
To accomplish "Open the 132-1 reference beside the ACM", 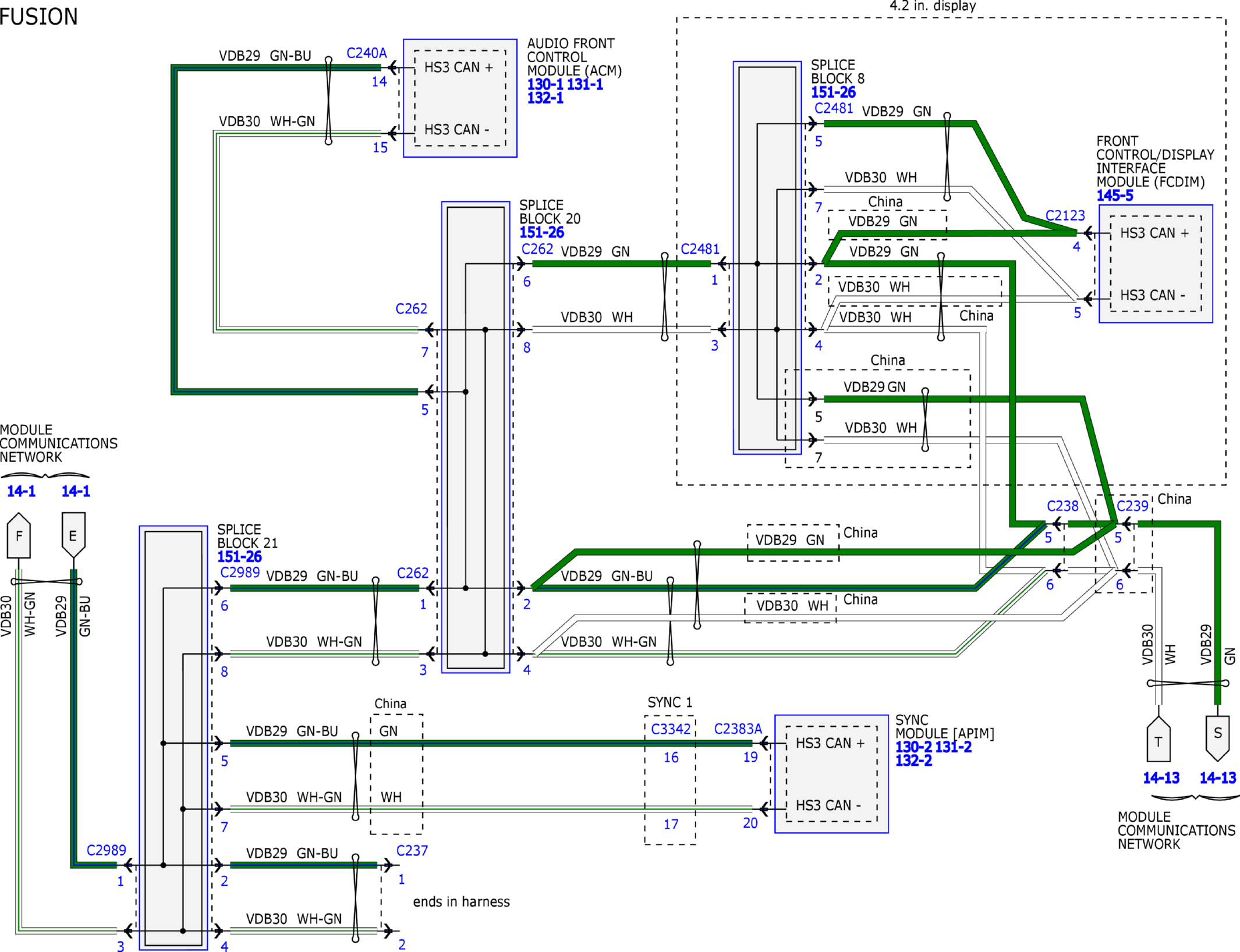I will point(545,98).
